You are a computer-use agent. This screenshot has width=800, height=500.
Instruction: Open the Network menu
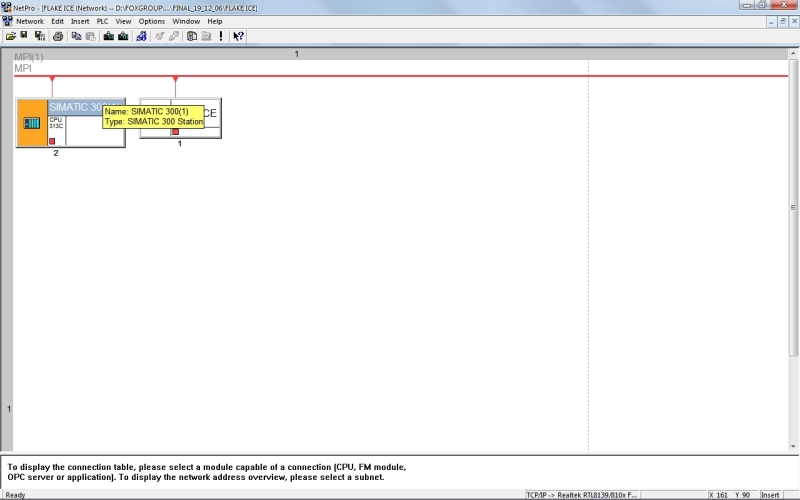coord(30,21)
